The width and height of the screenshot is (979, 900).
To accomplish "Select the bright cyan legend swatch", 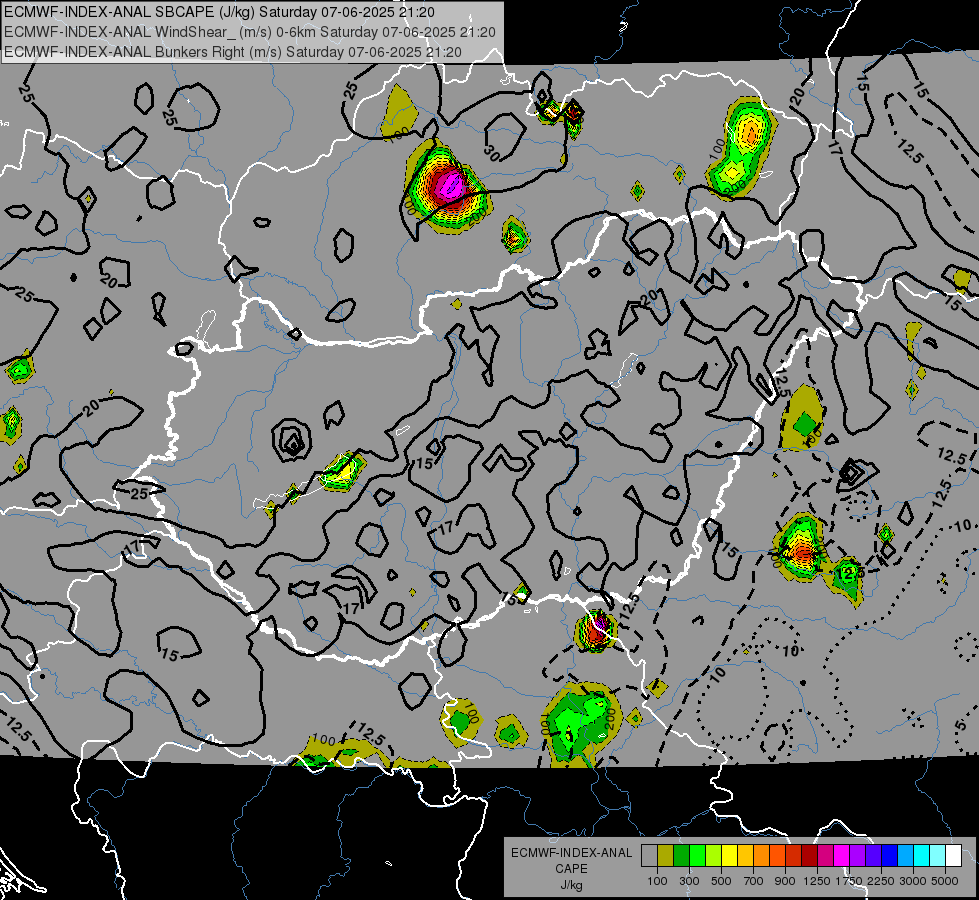I will pyautogui.click(x=922, y=856).
